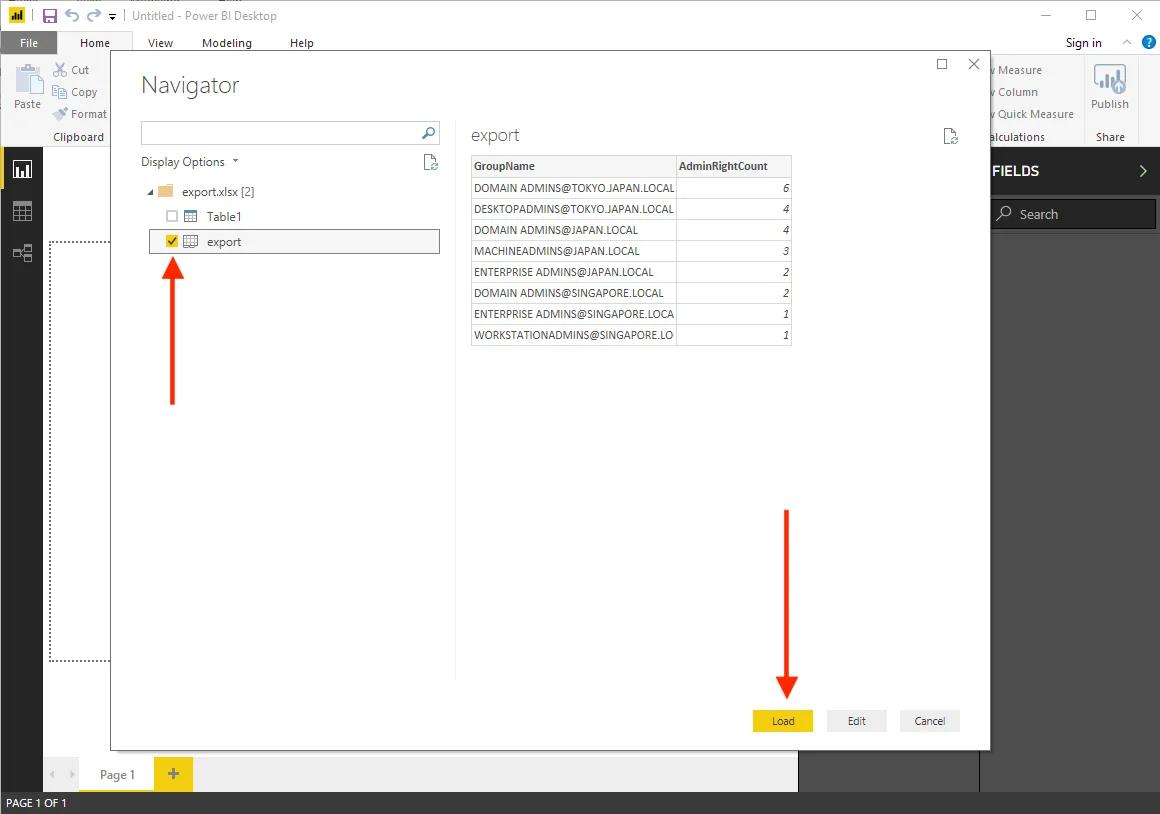Click the Publish icon in Share group
Screen dimensions: 1160x814
click(1110, 78)
